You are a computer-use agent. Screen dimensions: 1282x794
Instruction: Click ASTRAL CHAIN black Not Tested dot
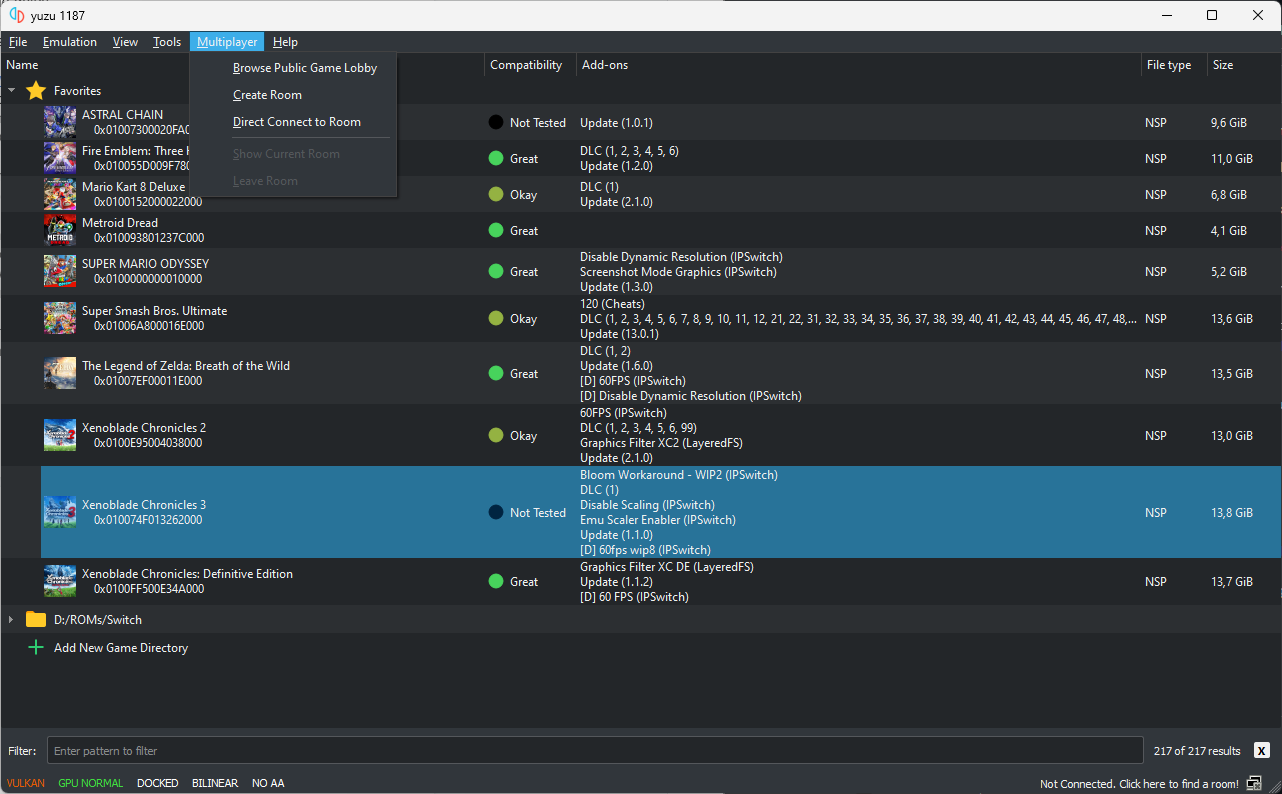coord(496,122)
